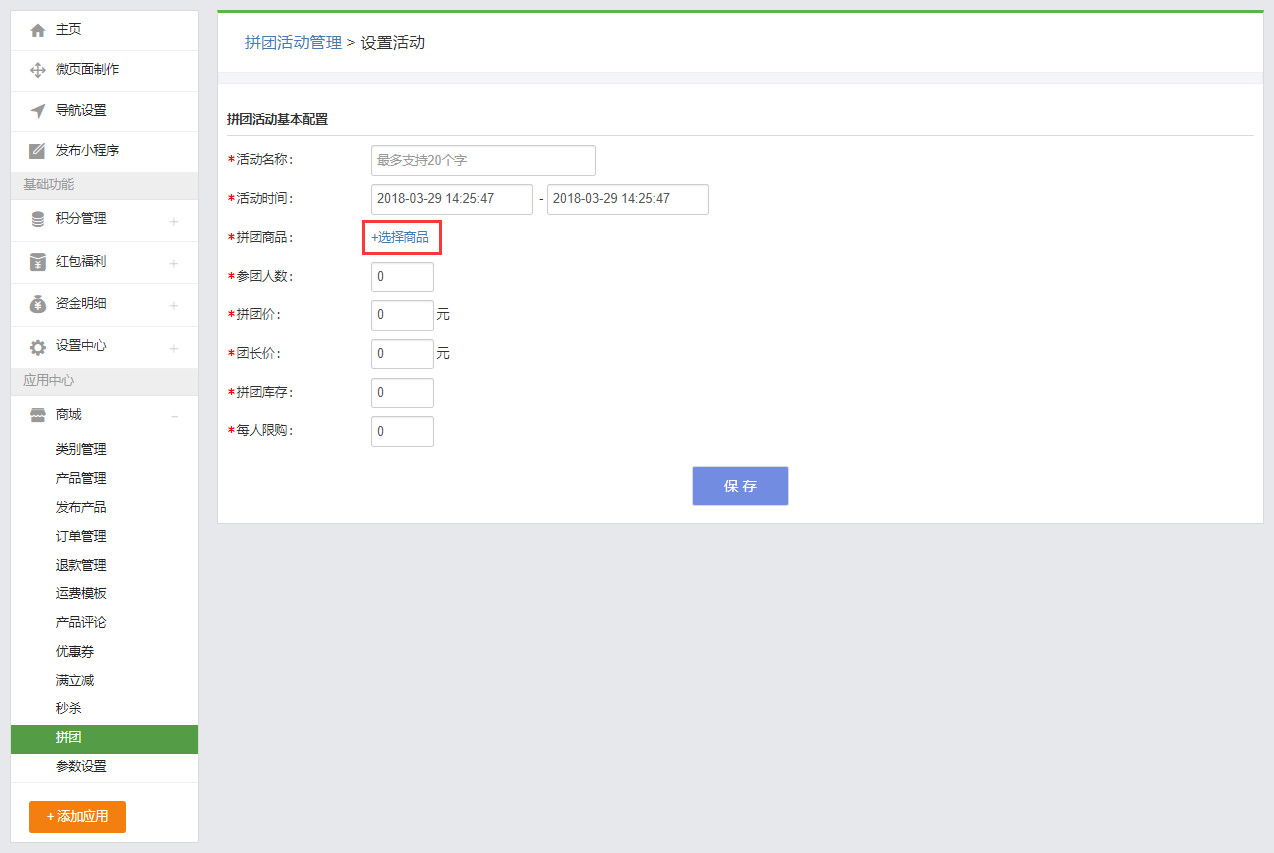Focus the 活动名称 text field
Image resolution: width=1274 pixels, height=853 pixels.
pos(483,160)
